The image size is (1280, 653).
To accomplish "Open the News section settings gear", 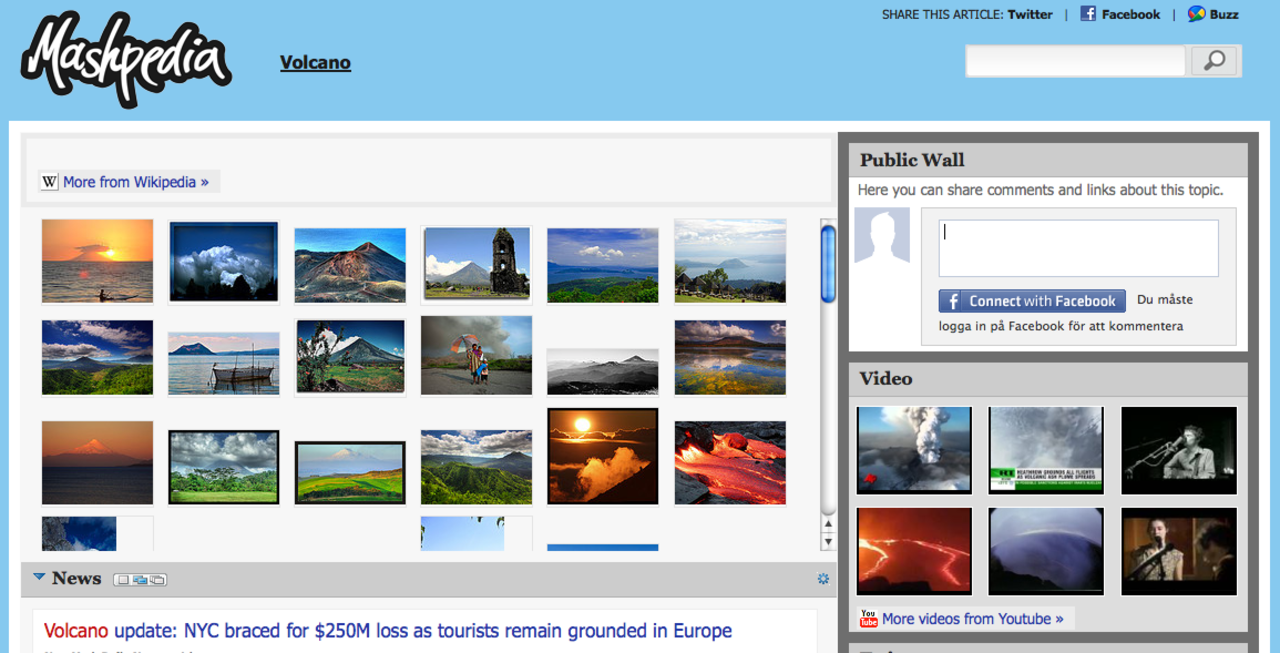I will point(823,579).
